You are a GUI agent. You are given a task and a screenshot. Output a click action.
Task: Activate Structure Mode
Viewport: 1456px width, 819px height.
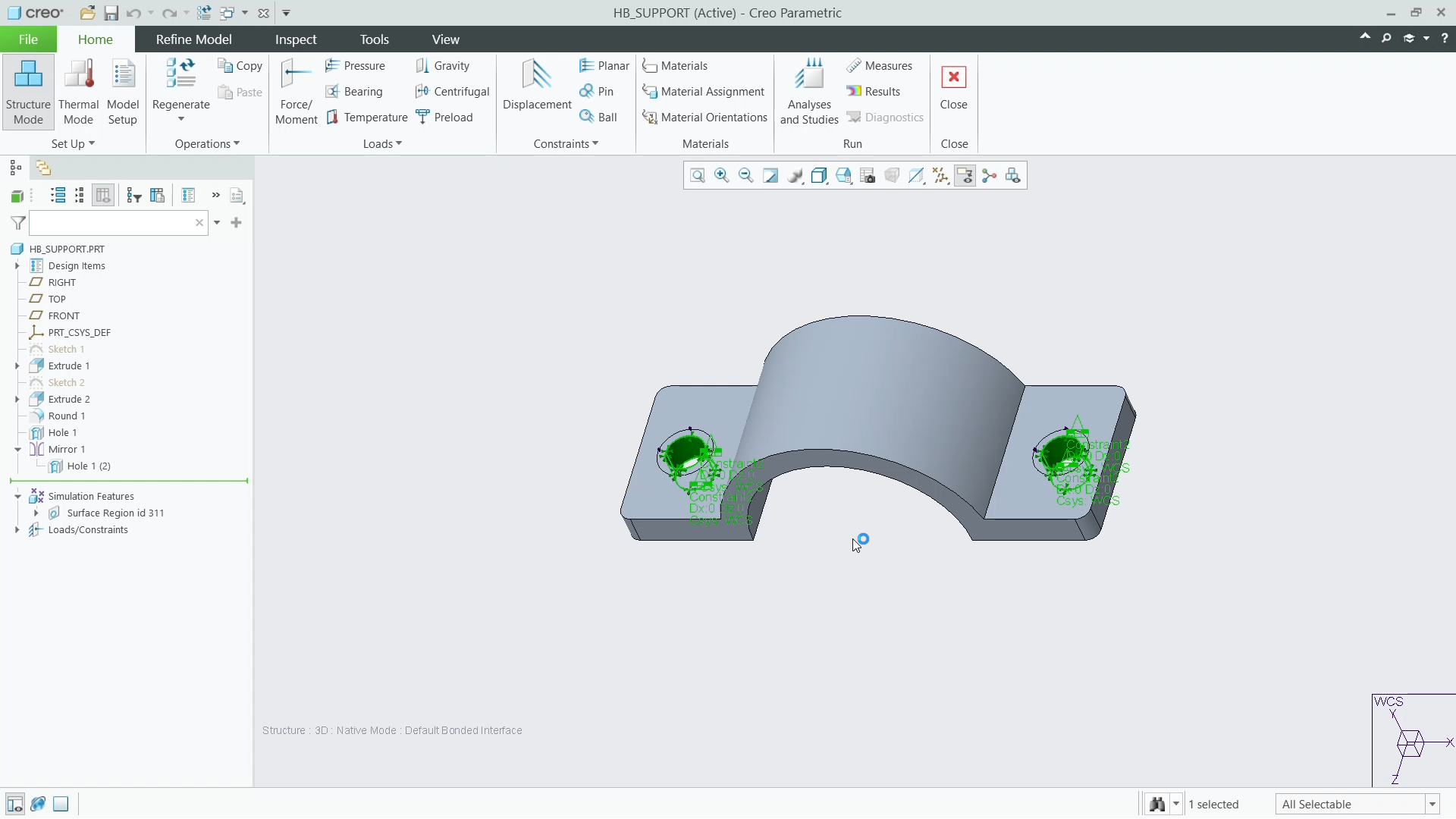28,91
